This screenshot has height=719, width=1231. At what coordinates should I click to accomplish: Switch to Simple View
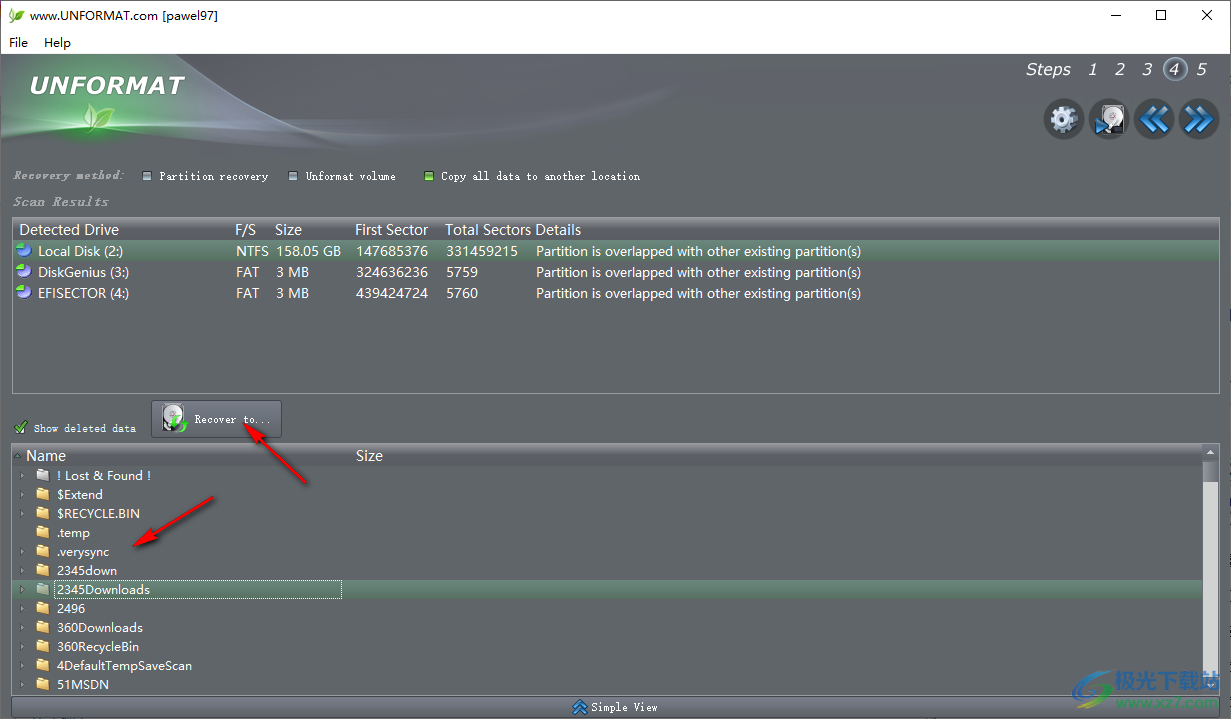coord(615,707)
